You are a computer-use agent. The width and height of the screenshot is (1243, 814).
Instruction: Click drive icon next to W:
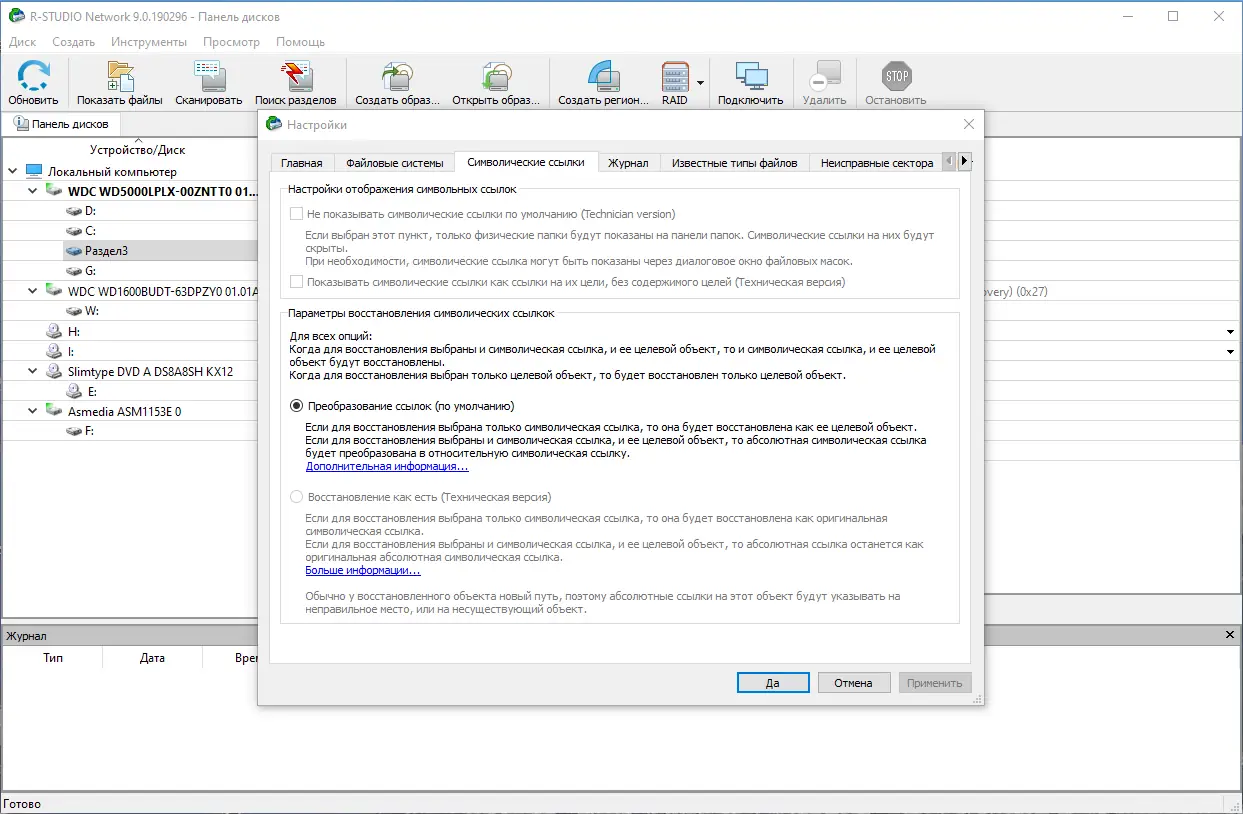pos(74,311)
